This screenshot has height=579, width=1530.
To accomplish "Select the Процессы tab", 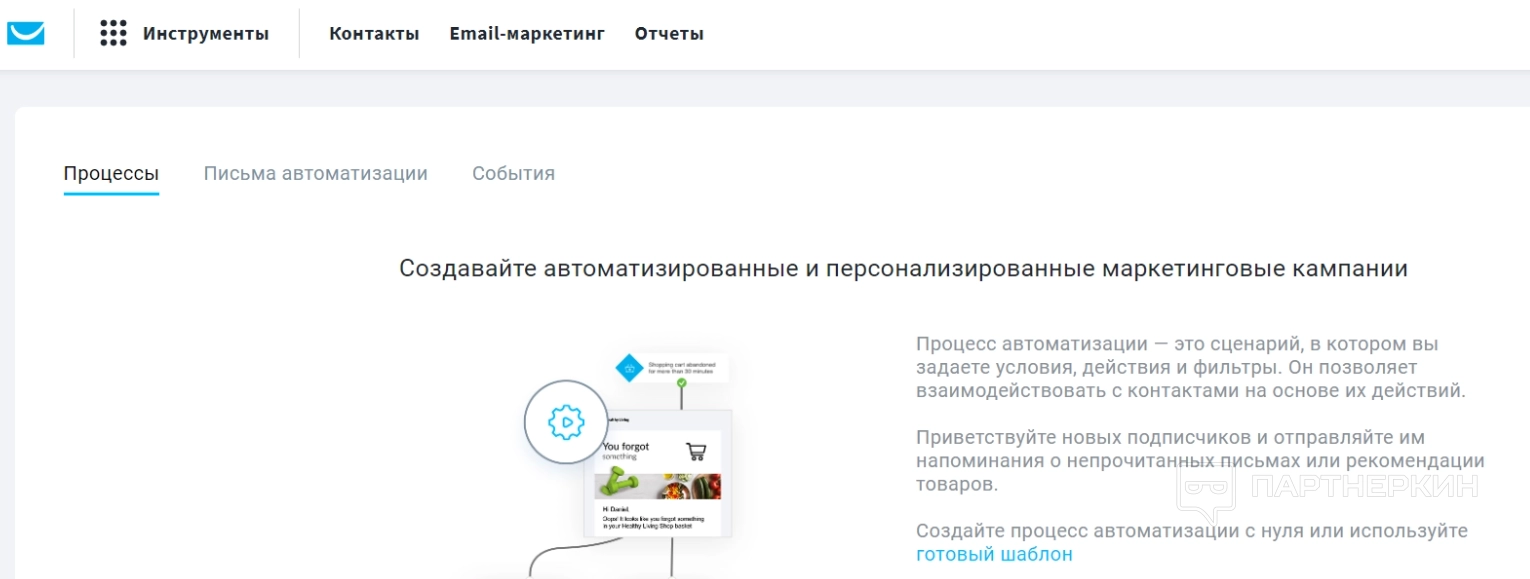I will [x=111, y=173].
